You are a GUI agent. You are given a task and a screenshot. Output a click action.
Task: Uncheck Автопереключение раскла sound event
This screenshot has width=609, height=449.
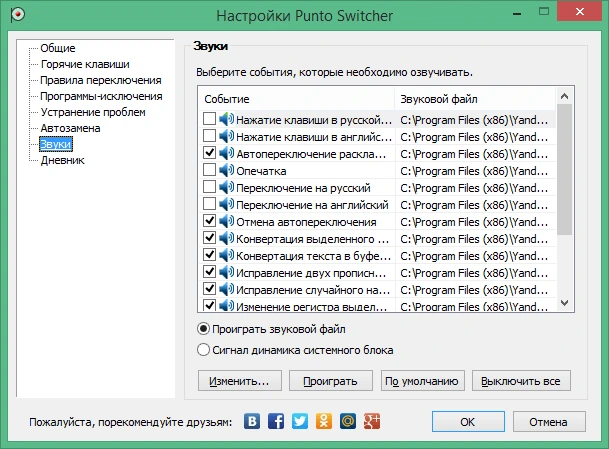209,153
